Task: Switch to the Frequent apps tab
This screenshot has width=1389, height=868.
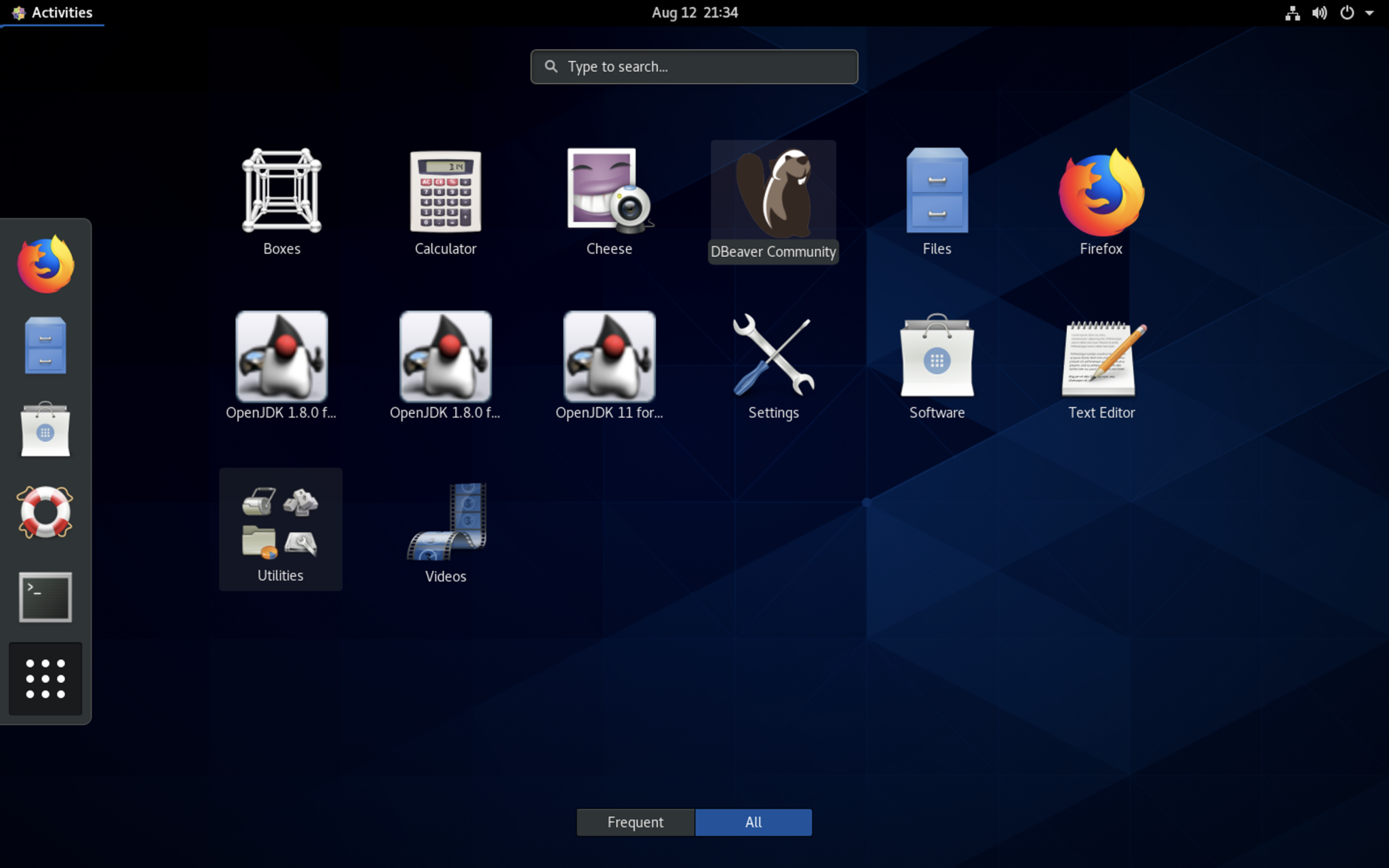Action: click(x=635, y=822)
